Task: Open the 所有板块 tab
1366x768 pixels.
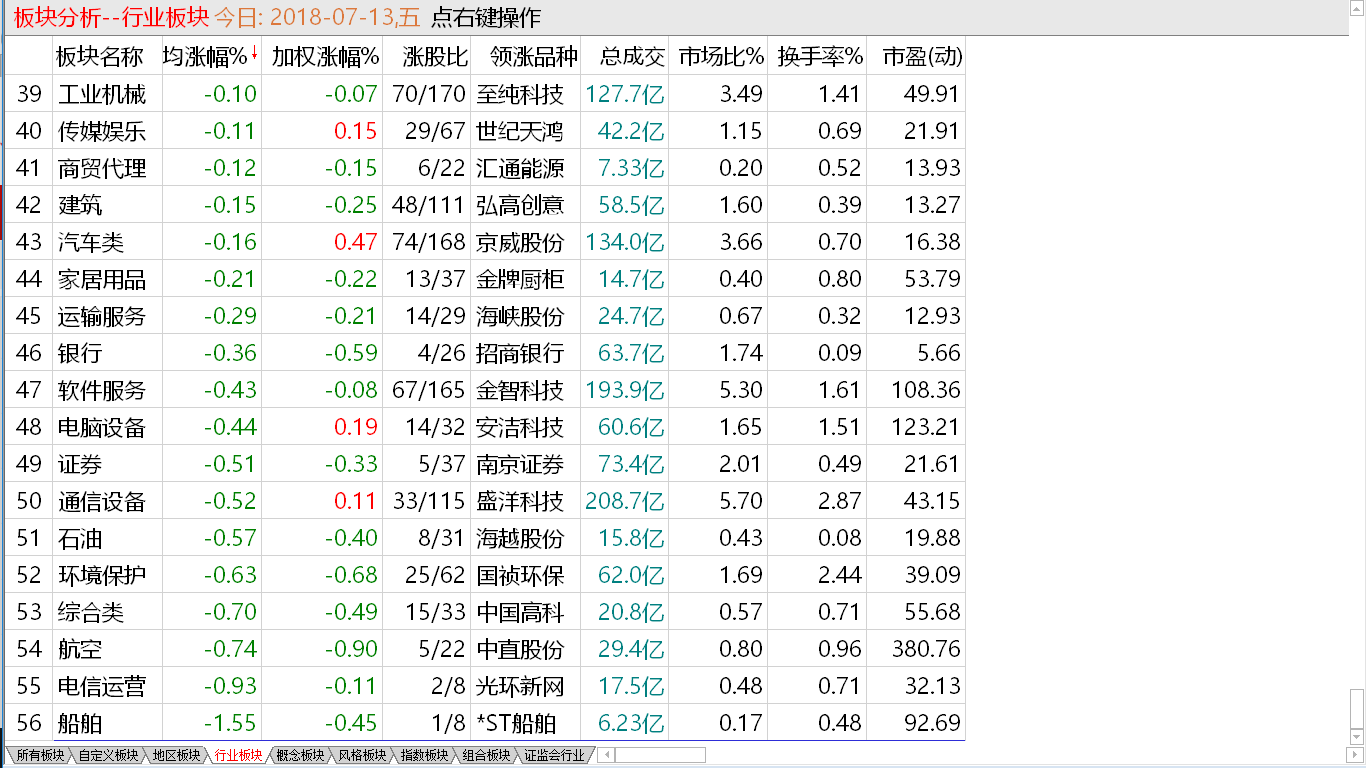Action: pyautogui.click(x=40, y=755)
